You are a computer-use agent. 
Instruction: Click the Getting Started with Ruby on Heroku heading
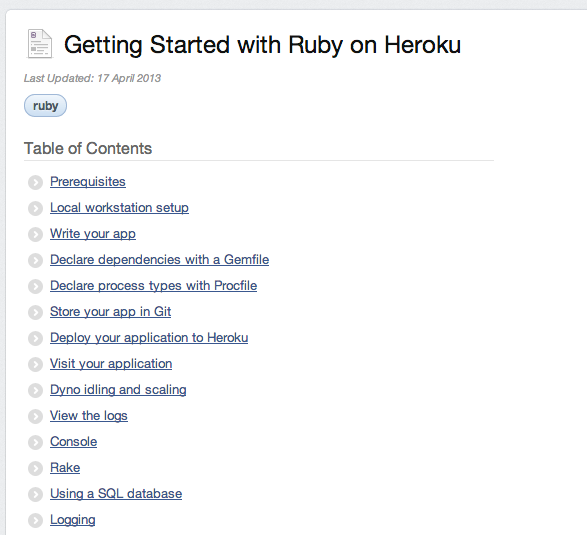262,45
